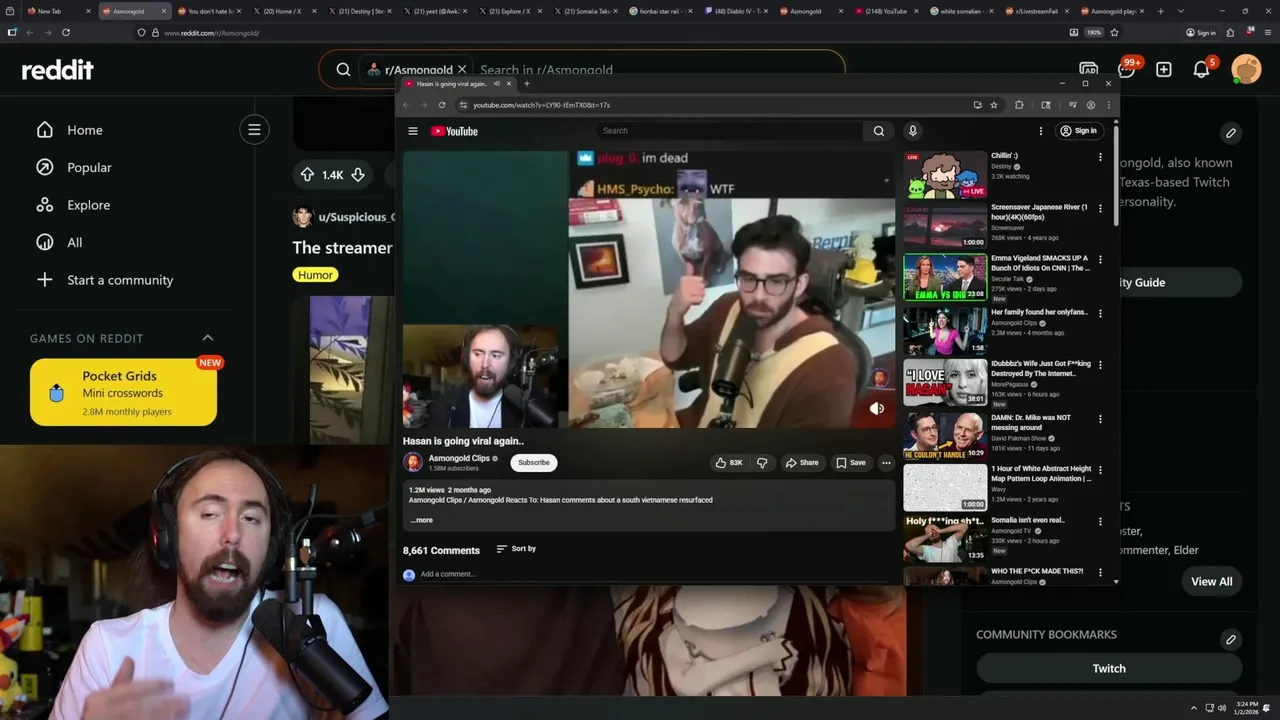Remove r/Asmongold filter from search box
Screen dimensions: 1280x720
462,70
